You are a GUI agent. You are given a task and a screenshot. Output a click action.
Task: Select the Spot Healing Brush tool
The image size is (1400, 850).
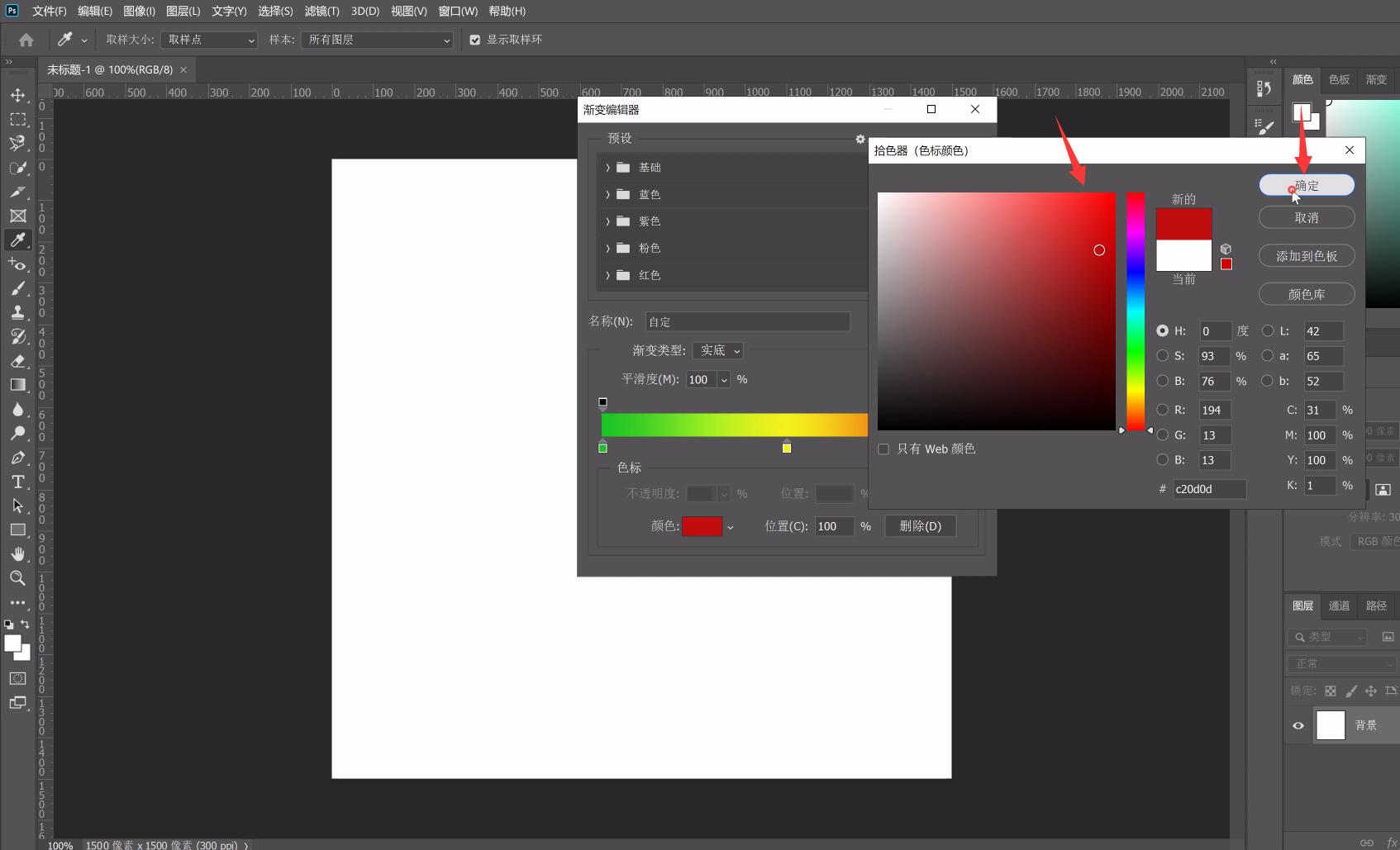tap(17, 264)
